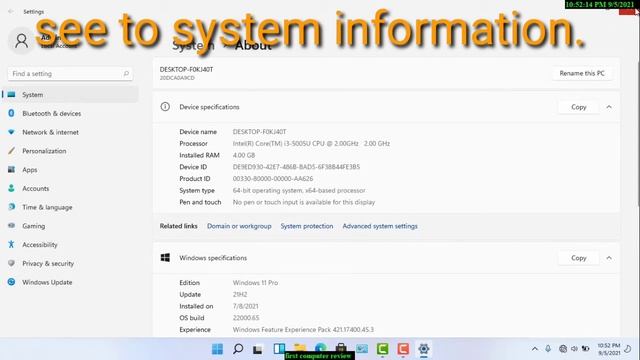The image size is (640, 360).
Task: Open the Gaming settings page
Action: (70, 226)
